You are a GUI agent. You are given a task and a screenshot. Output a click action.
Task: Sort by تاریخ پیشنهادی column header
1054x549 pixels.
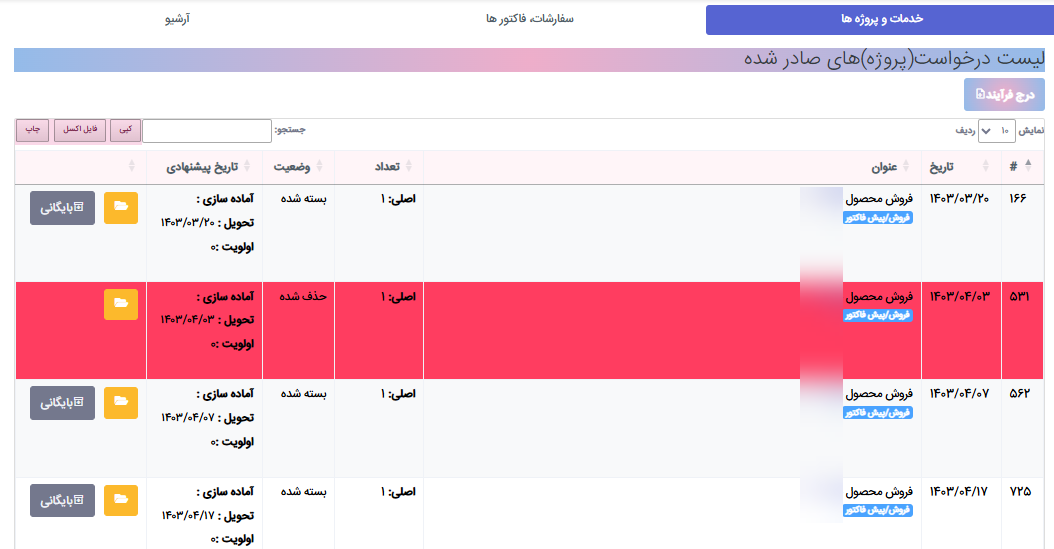pos(200,167)
